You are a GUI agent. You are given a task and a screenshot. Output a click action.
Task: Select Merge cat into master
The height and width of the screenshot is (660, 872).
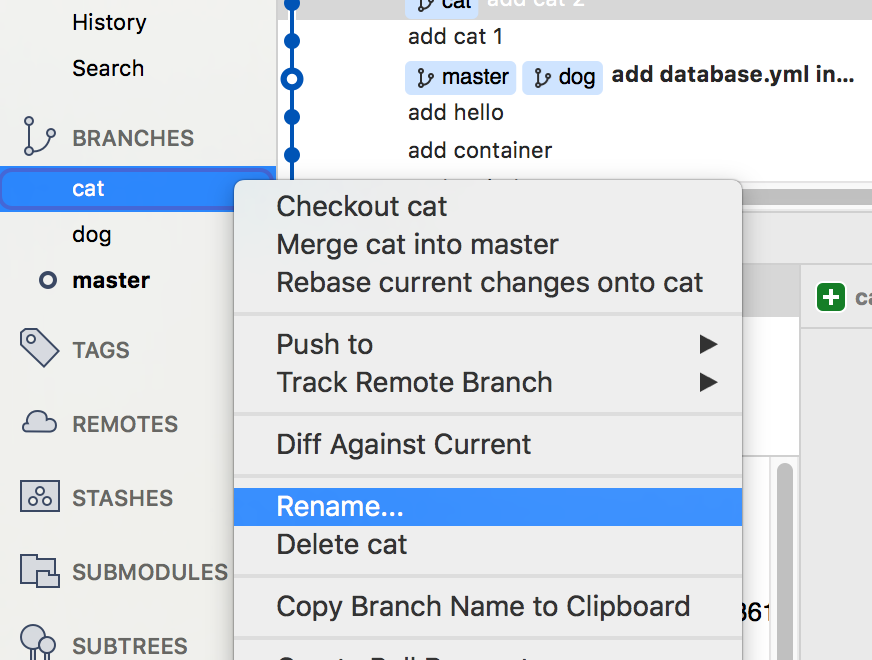tap(417, 244)
